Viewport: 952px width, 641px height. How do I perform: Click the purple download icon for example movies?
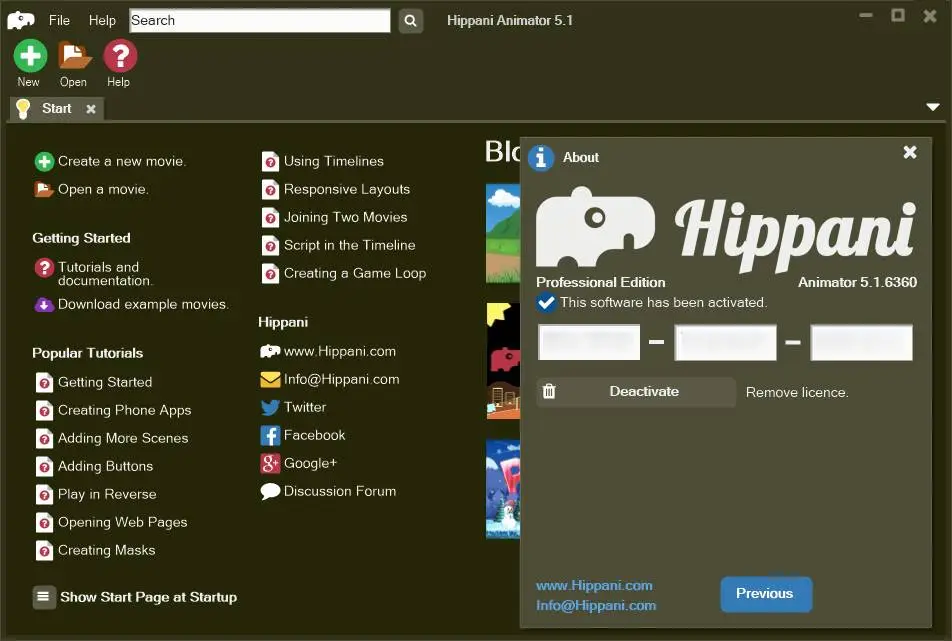coord(44,305)
